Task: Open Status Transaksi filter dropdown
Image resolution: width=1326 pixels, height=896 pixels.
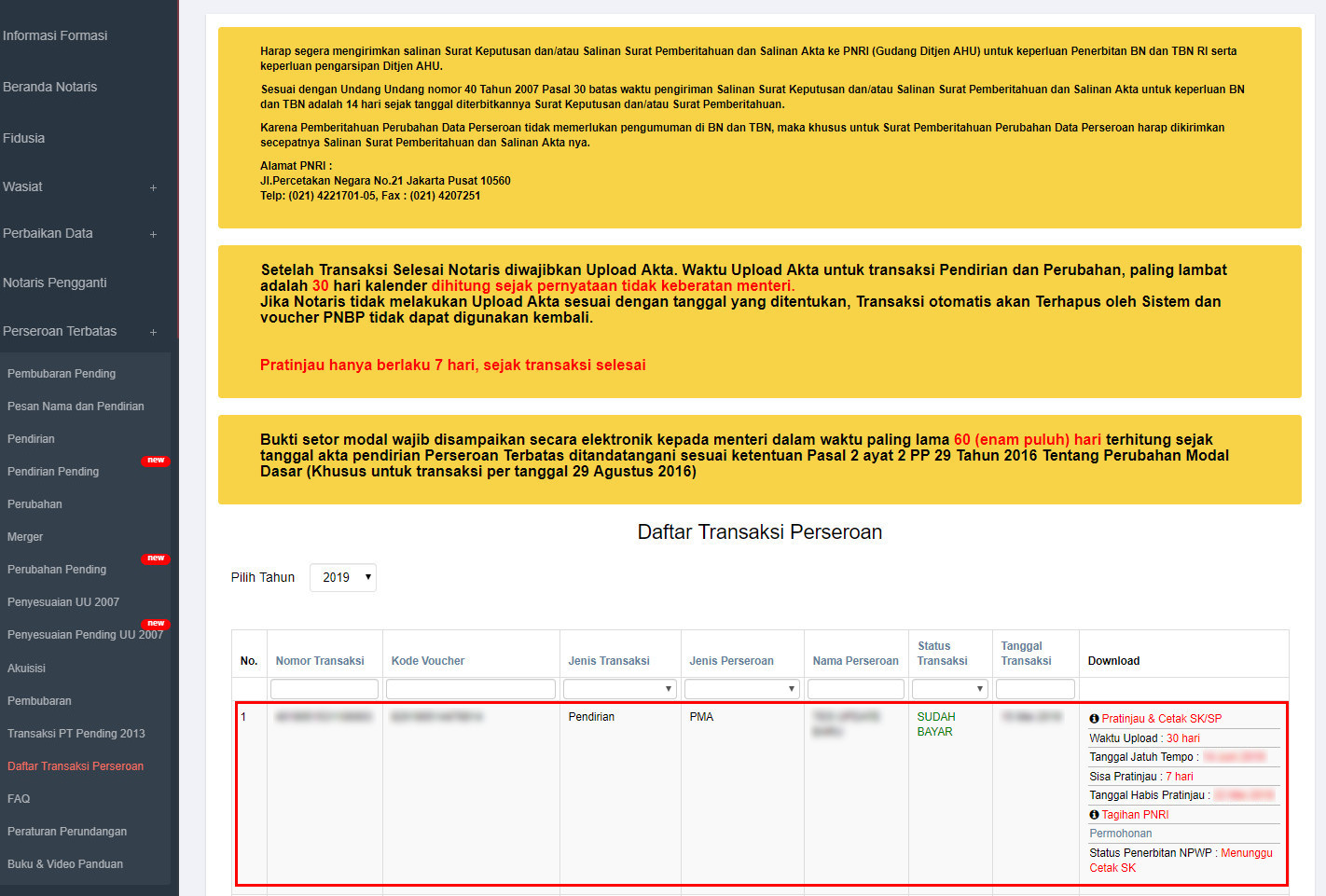Action: pos(950,689)
